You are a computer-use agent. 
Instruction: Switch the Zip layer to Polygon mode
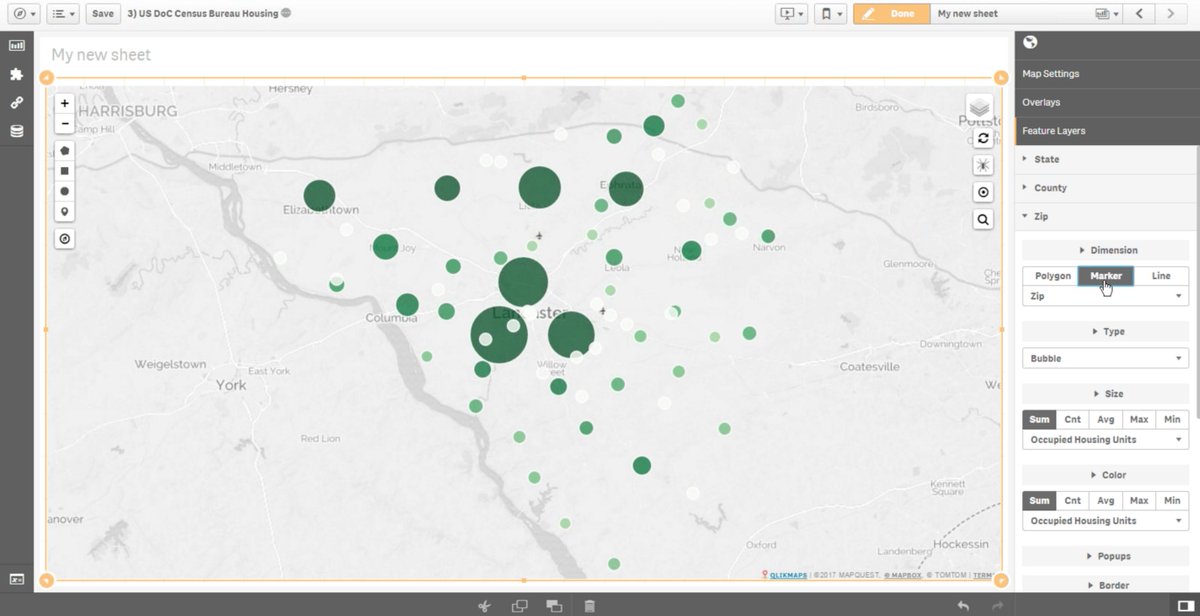tap(1051, 275)
